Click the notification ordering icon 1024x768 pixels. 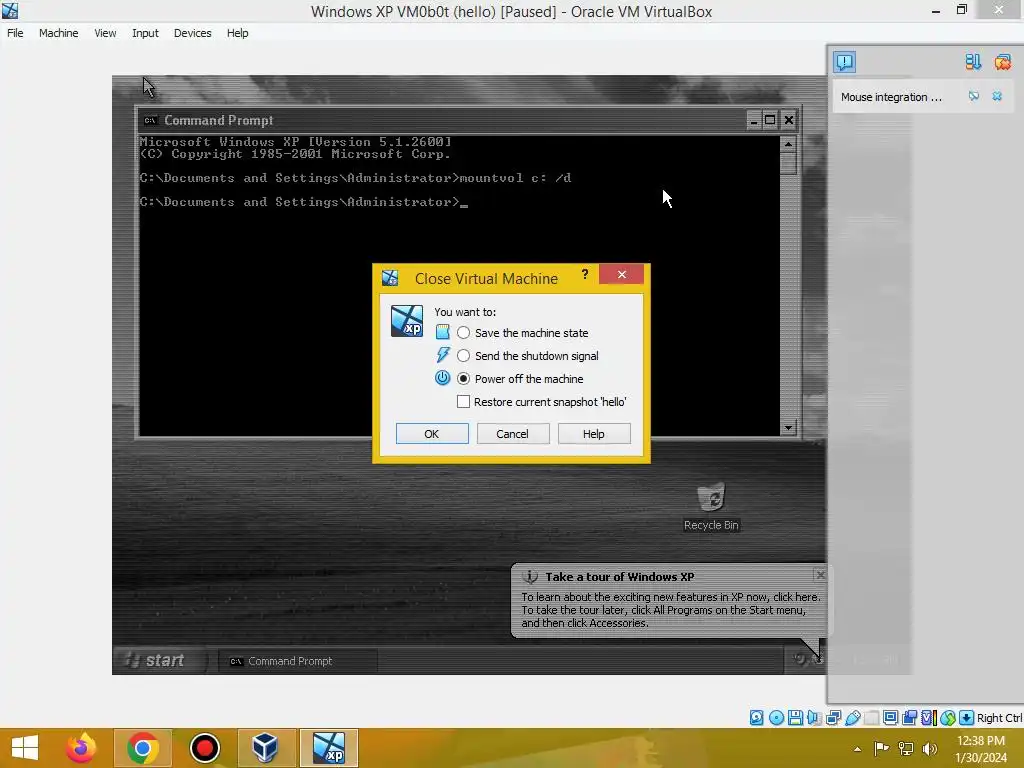point(972,62)
